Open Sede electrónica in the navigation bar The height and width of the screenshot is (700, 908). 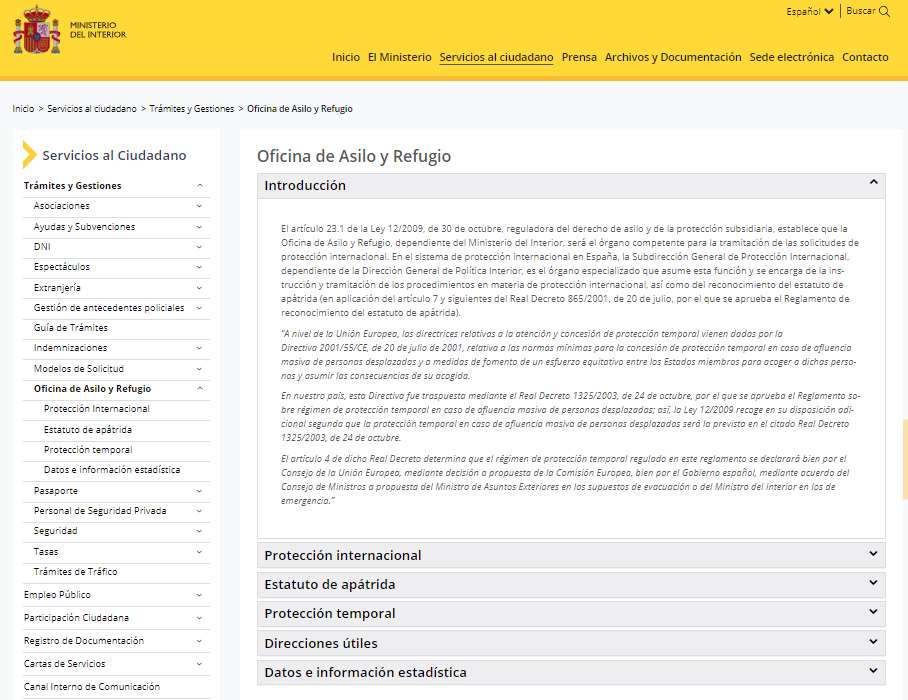(x=792, y=57)
